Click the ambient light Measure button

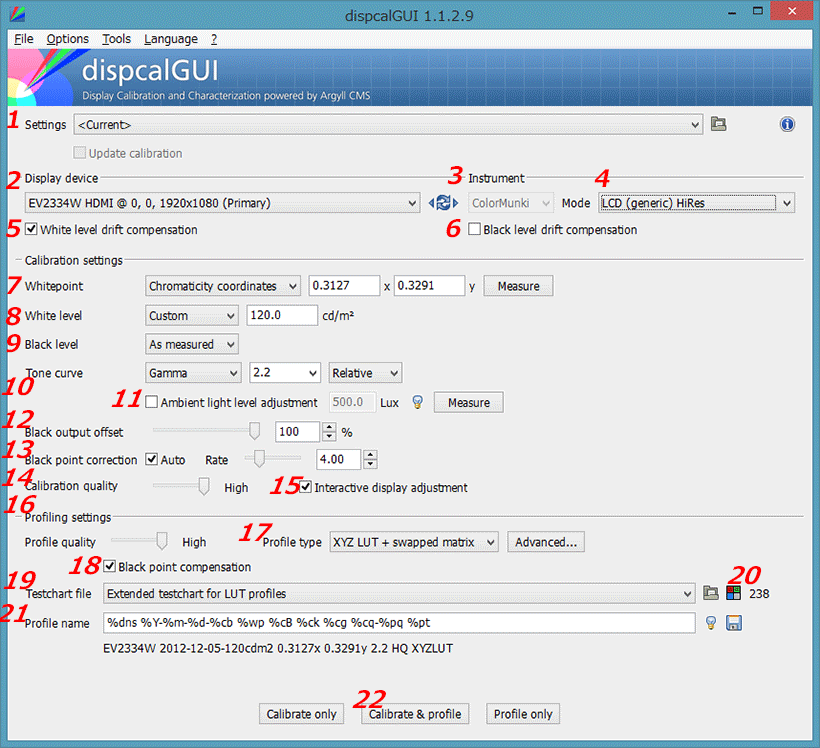point(469,402)
